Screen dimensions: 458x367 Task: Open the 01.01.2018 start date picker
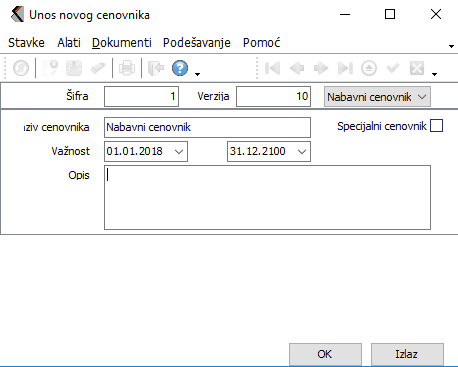tap(179, 152)
